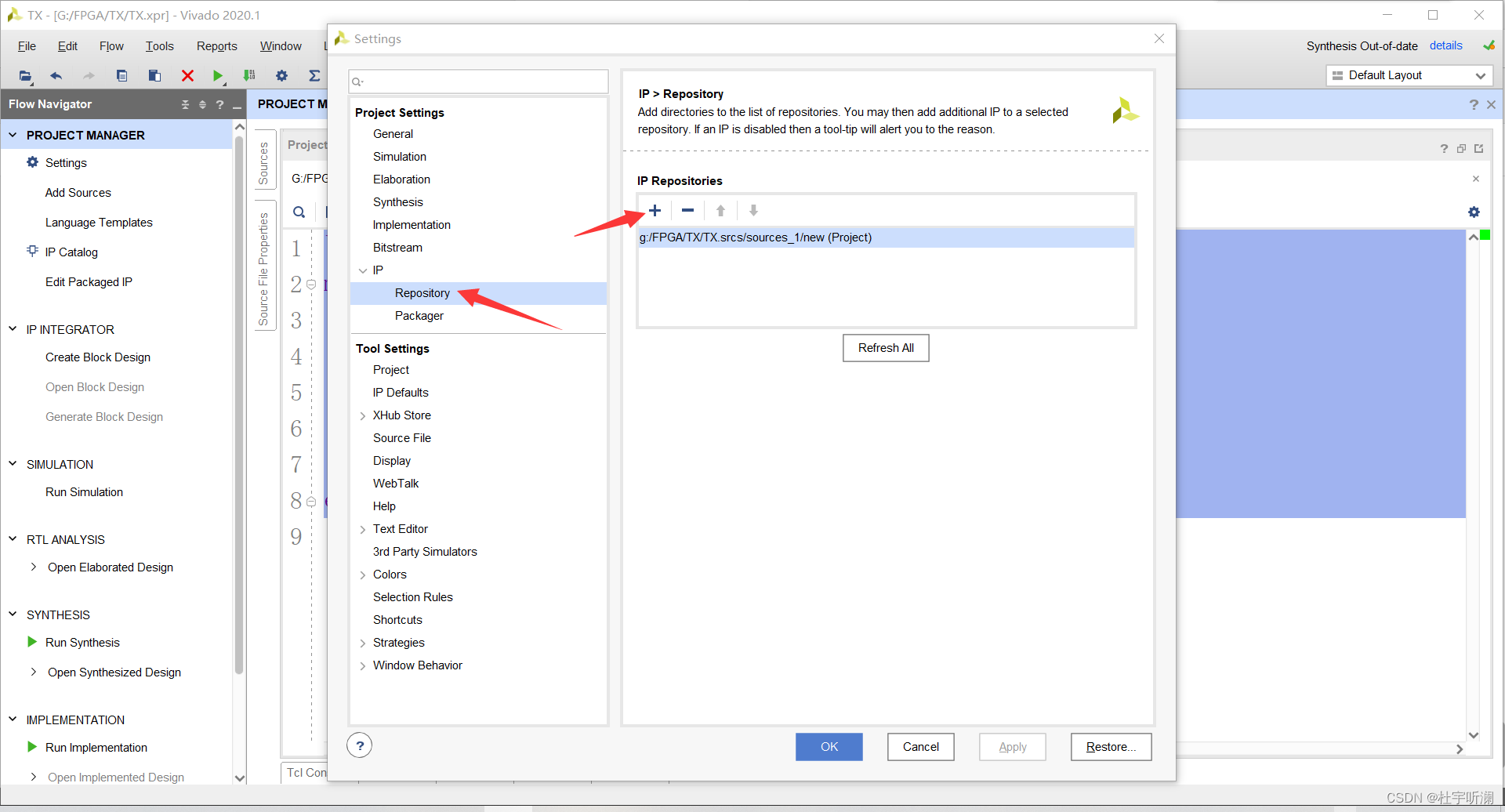The width and height of the screenshot is (1505, 812).
Task: Open the Tools menu
Action: (159, 46)
